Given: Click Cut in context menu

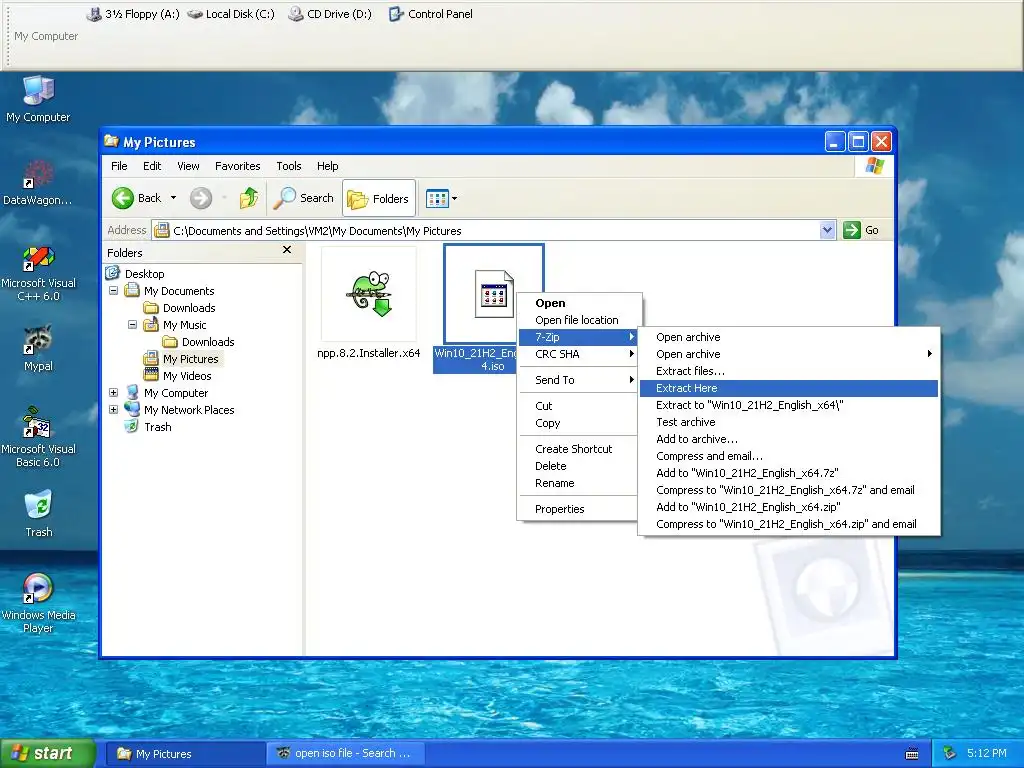Looking at the screenshot, I should click(577, 406).
